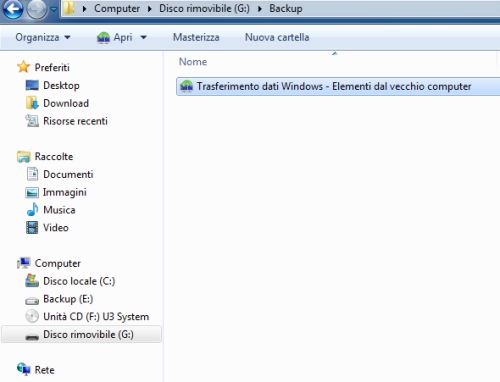This screenshot has height=382, width=500.
Task: Select Disco rimovibile (G:) breadcrumb segment
Action: pyautogui.click(x=204, y=8)
